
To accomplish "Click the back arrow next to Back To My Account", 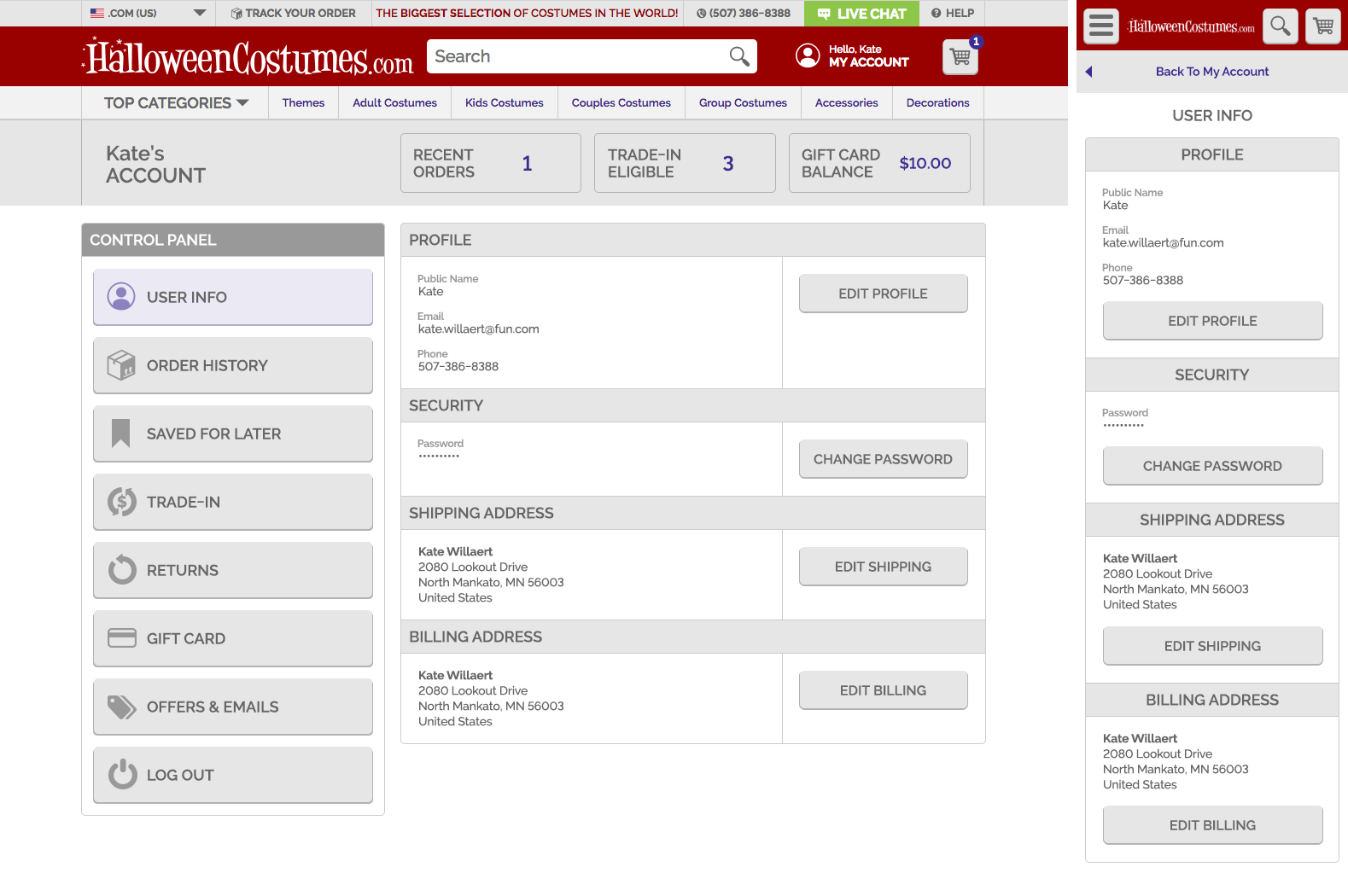I will tap(1088, 72).
